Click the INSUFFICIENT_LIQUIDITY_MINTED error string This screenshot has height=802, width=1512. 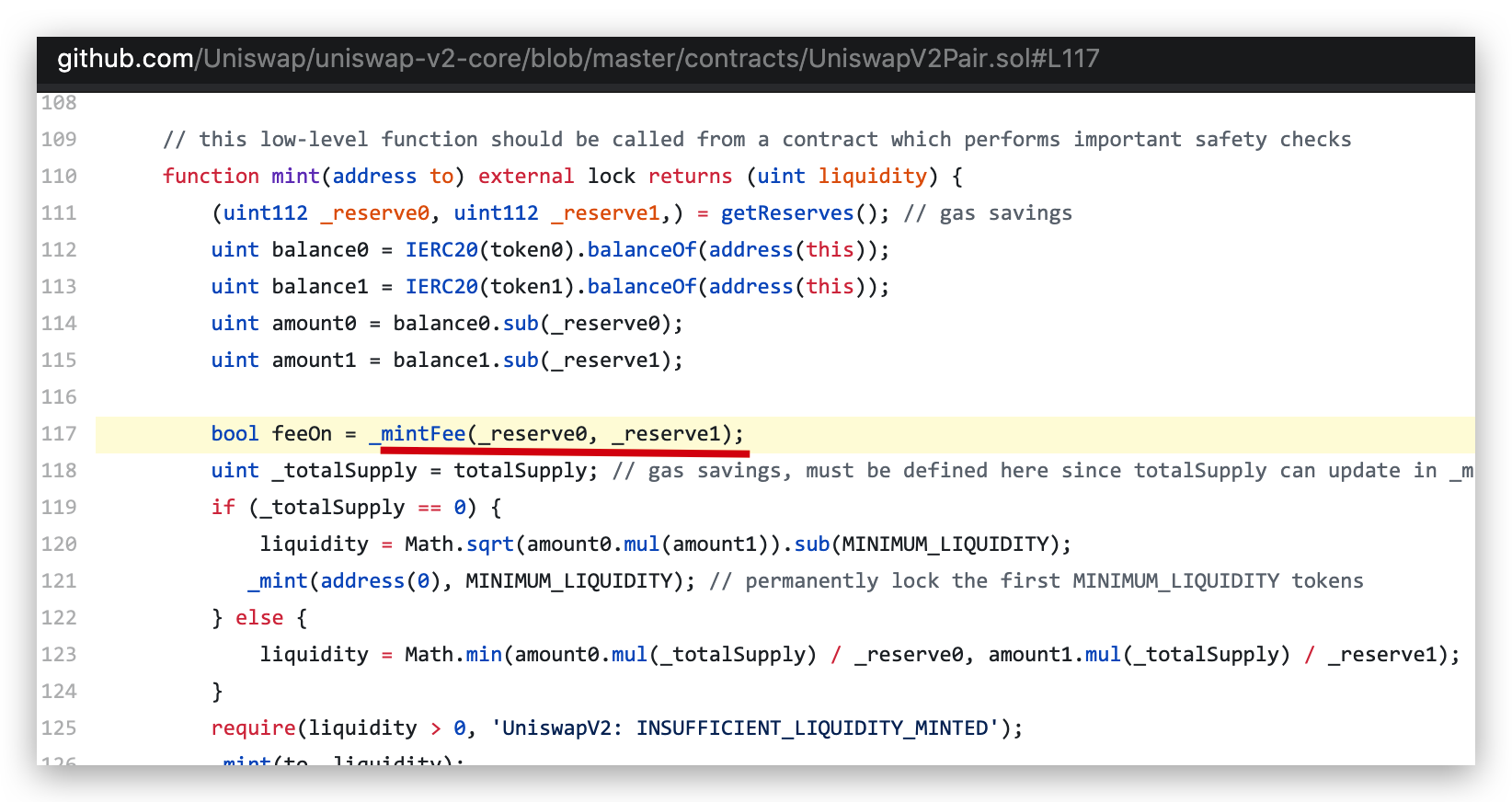(x=745, y=728)
